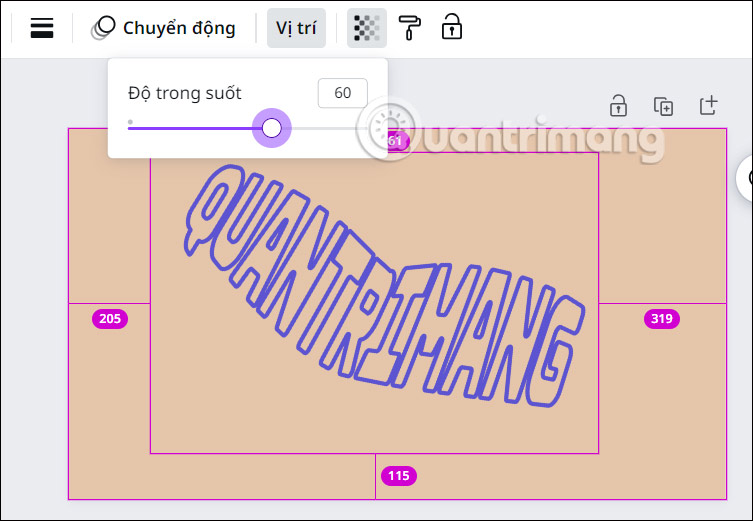Screen dimensions: 753x521
Task: Open the hamburger line-style menu icon
Action: (x=42, y=28)
